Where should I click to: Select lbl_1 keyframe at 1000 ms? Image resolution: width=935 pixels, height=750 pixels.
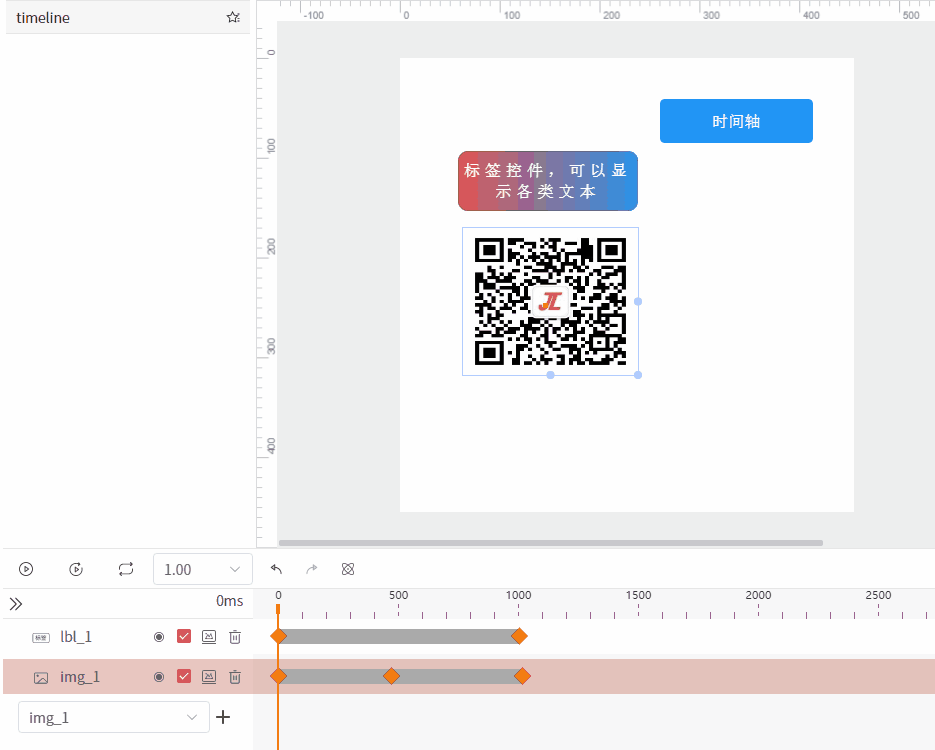pos(519,636)
